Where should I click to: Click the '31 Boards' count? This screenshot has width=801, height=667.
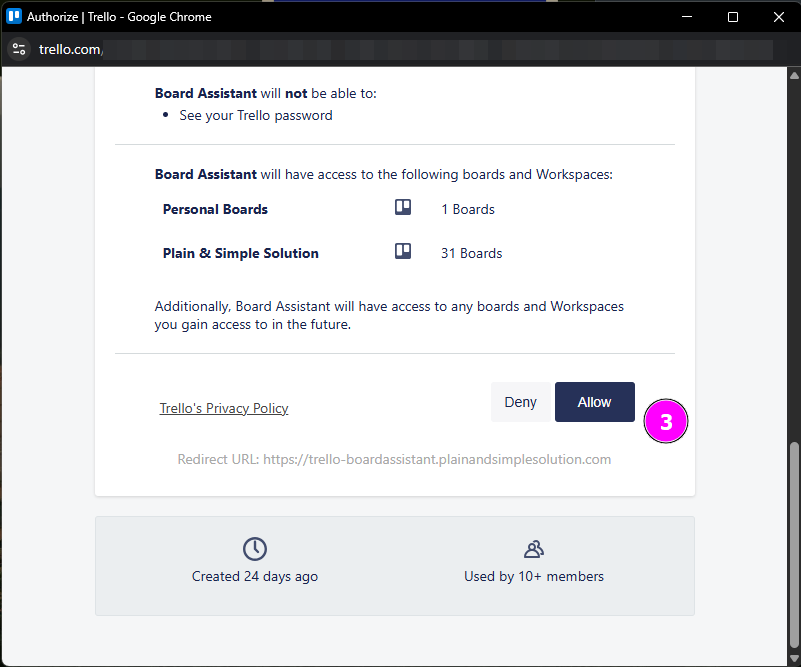coord(472,253)
